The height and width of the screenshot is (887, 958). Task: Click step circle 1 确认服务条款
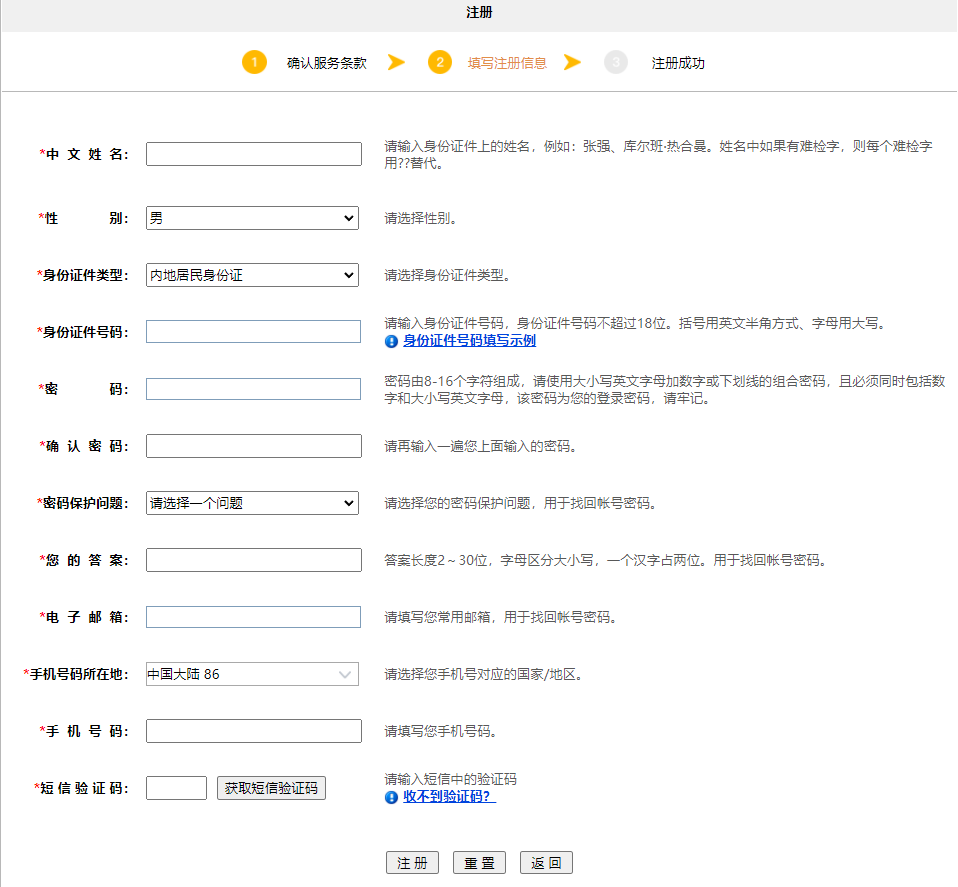[256, 61]
